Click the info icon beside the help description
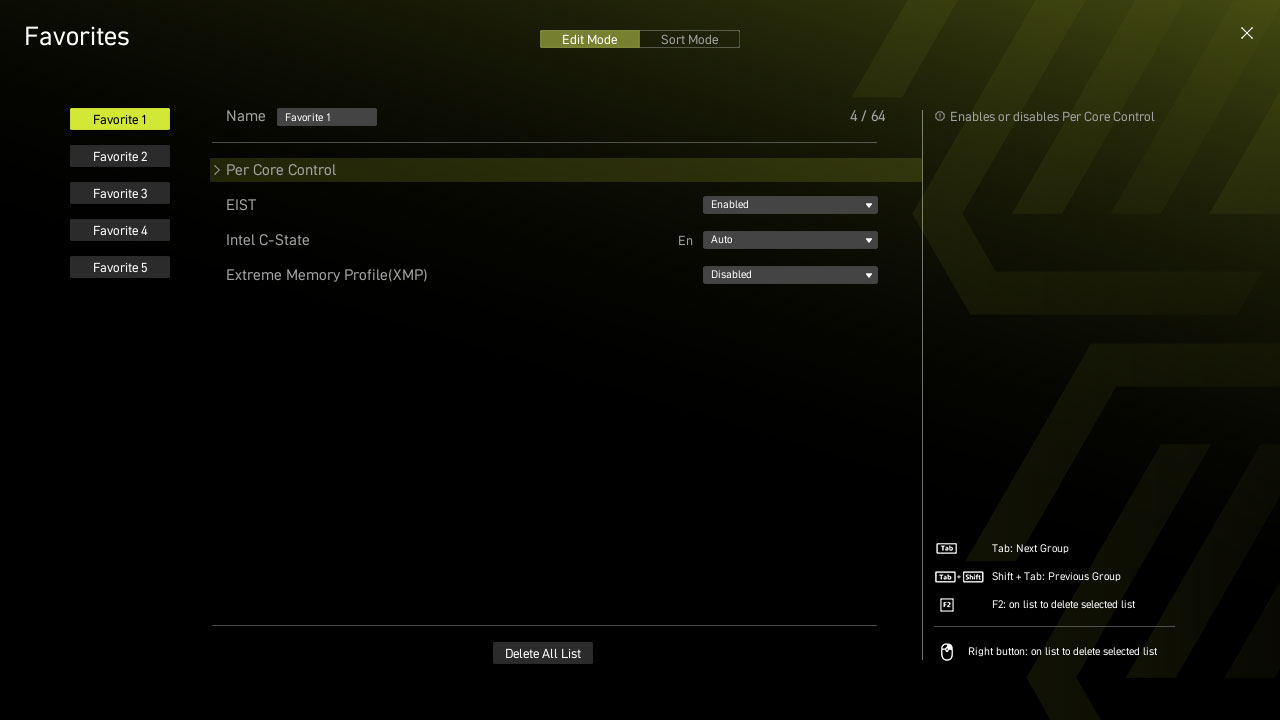1280x720 pixels. click(x=940, y=117)
